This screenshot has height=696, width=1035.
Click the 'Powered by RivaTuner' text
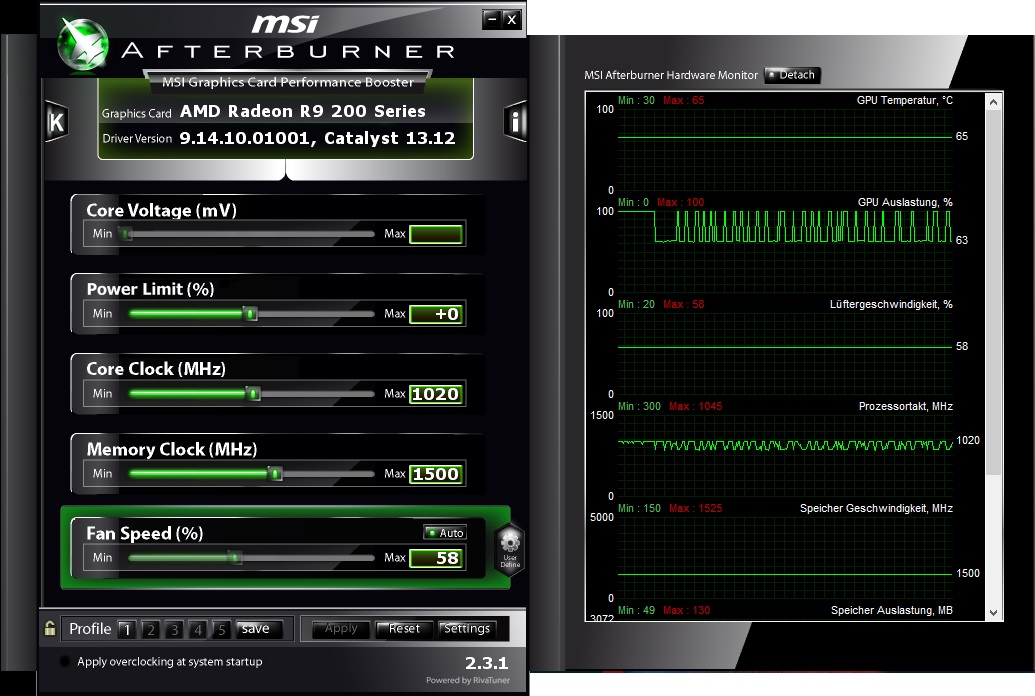(467, 680)
